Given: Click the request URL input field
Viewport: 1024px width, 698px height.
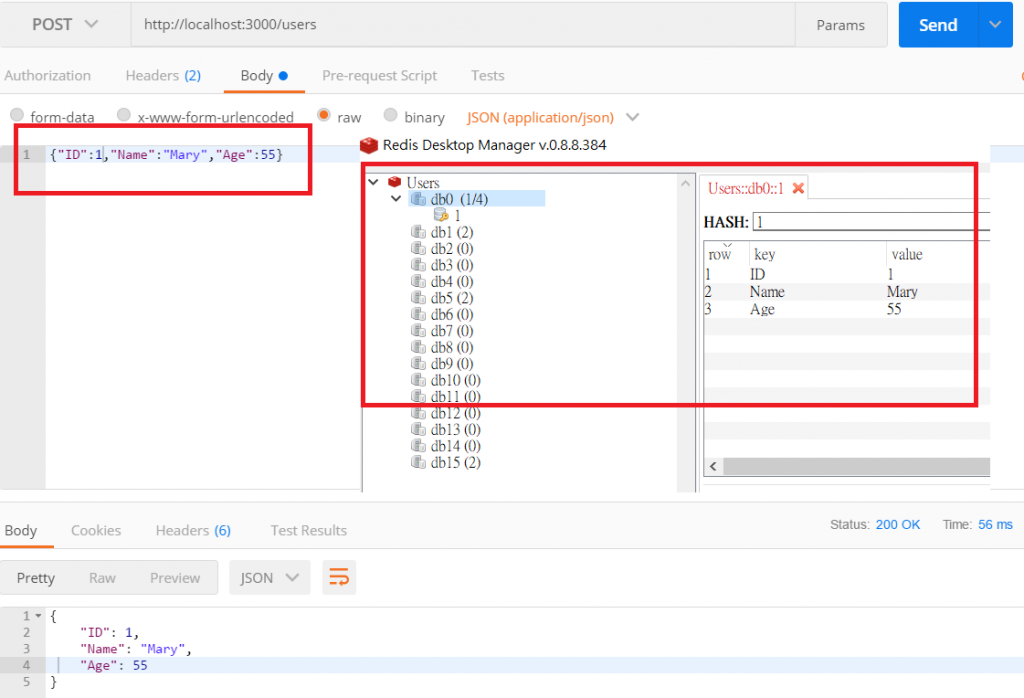Looking at the screenshot, I should [463, 25].
